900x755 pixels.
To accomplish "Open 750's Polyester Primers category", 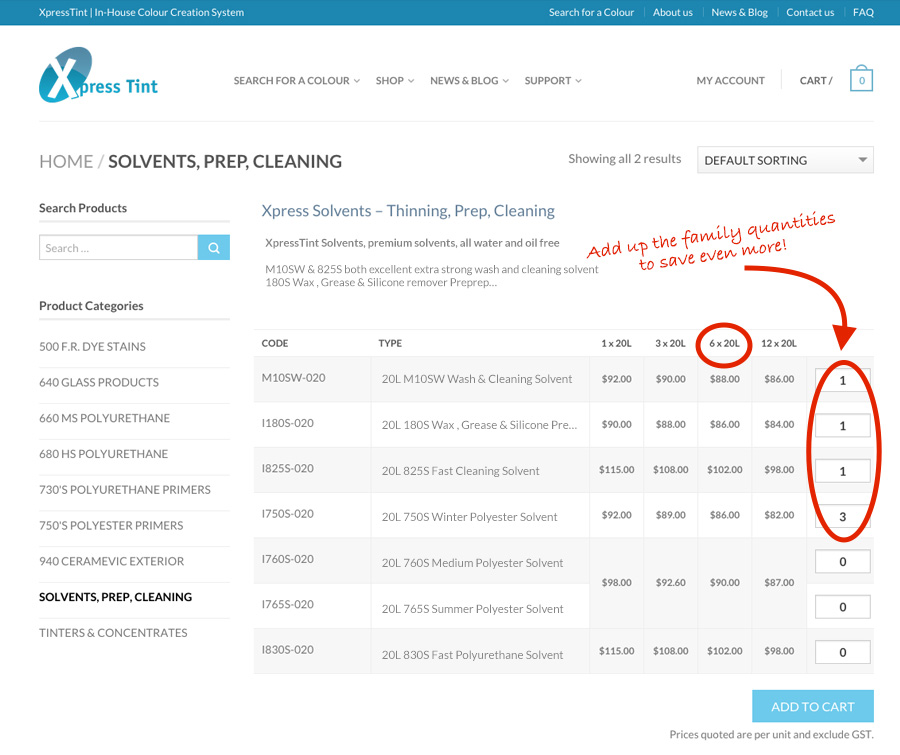I will click(x=111, y=525).
